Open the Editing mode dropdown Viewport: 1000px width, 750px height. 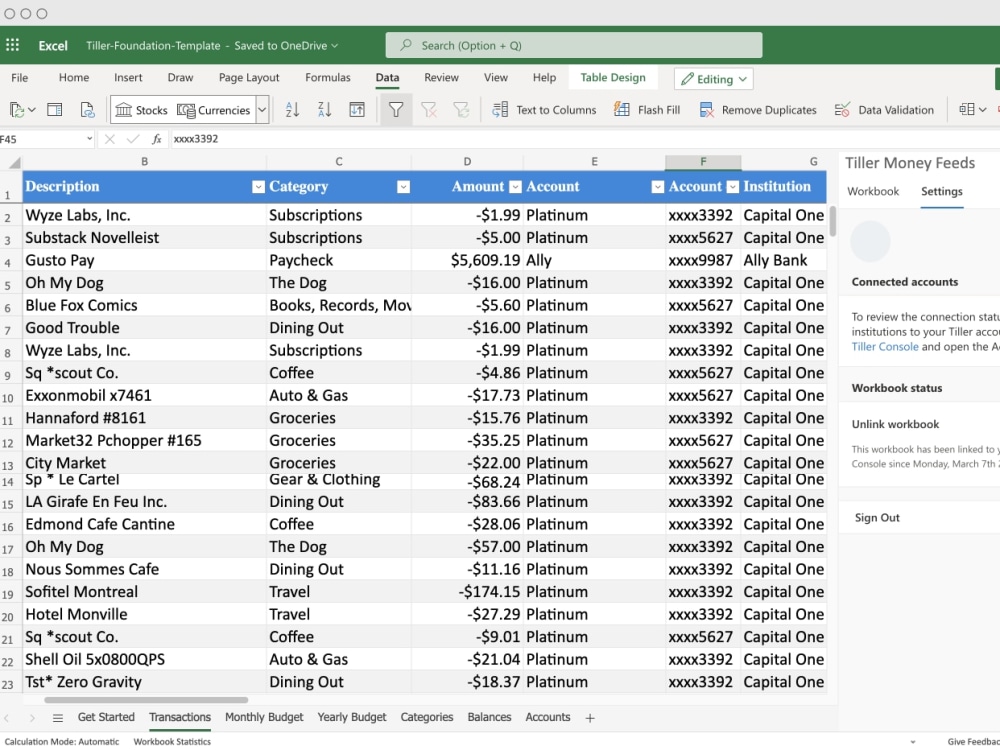pos(714,79)
